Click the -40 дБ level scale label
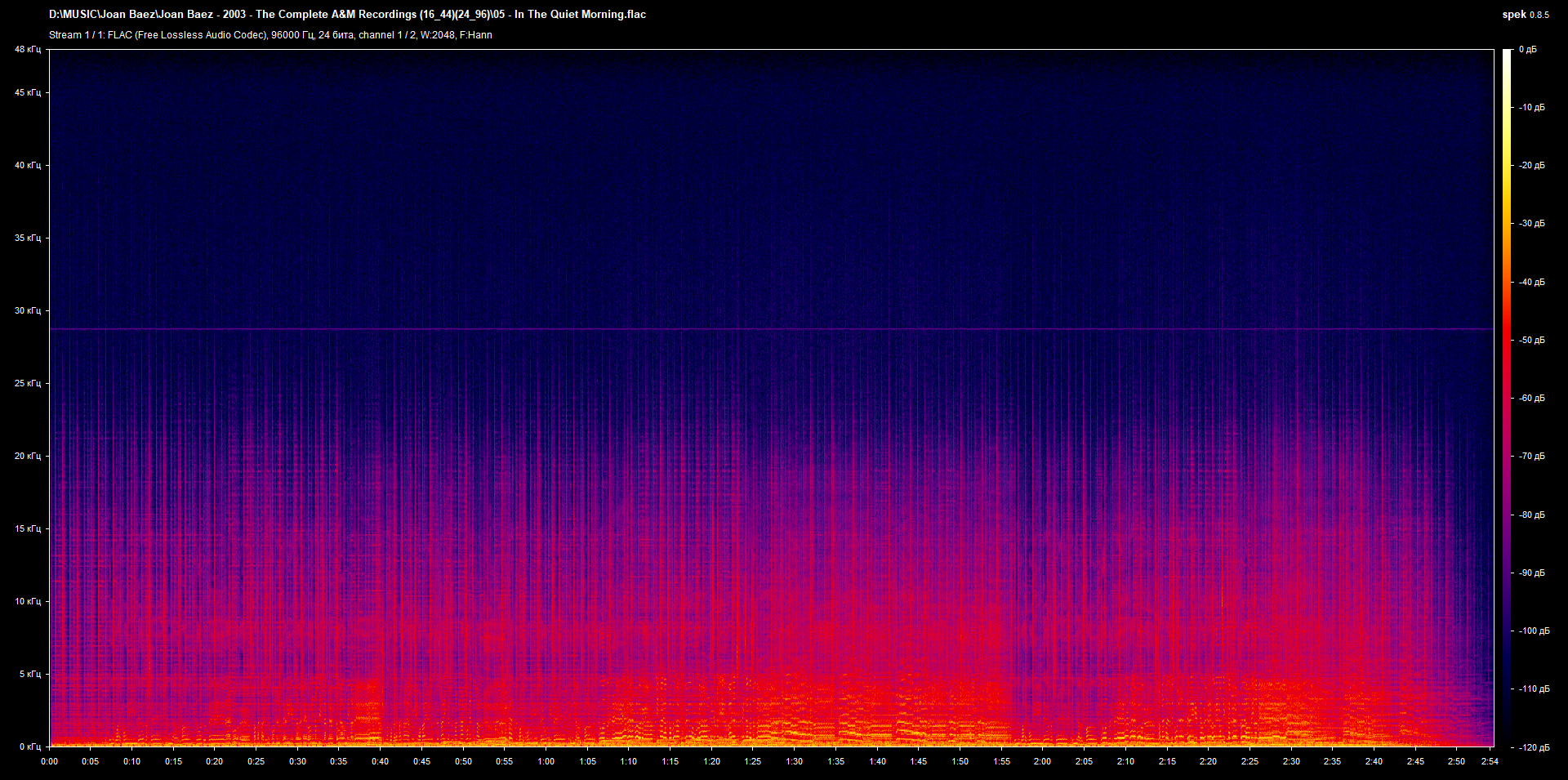This screenshot has width=1568, height=780. (1532, 283)
